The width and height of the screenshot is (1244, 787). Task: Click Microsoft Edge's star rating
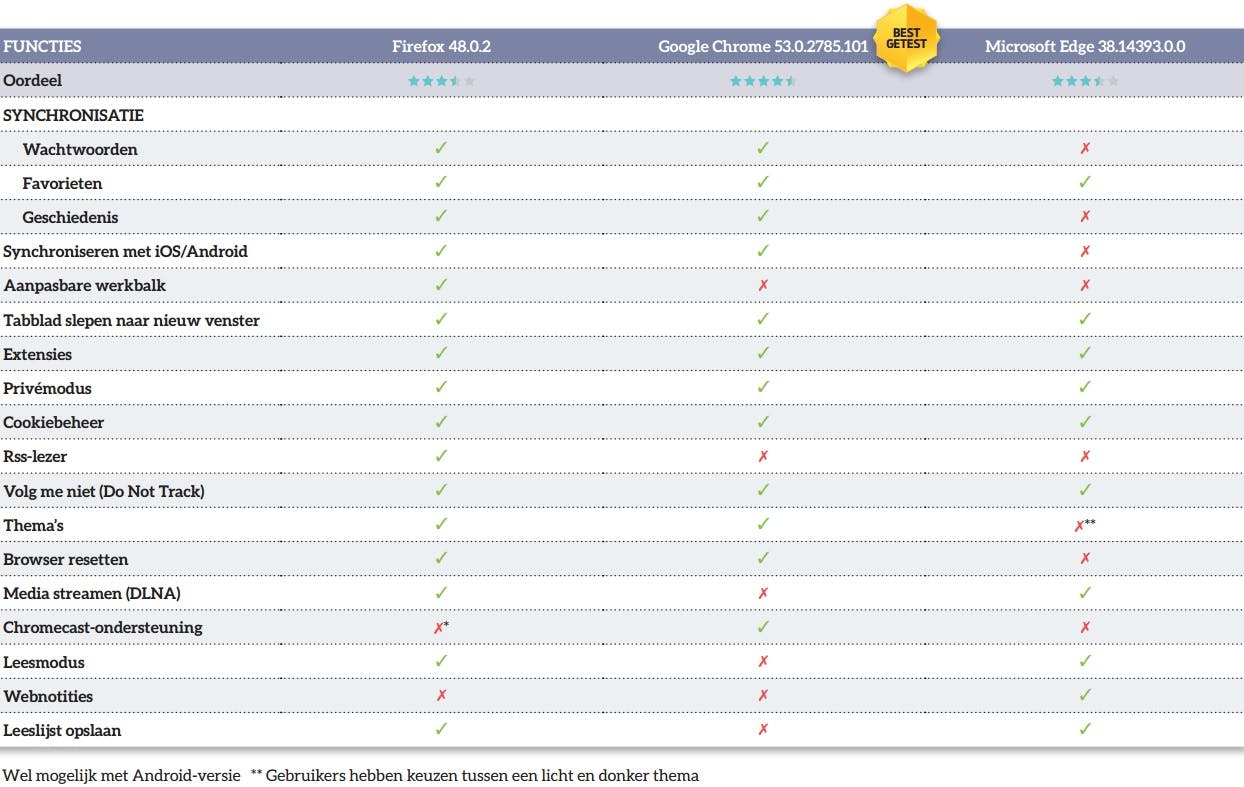click(1085, 81)
